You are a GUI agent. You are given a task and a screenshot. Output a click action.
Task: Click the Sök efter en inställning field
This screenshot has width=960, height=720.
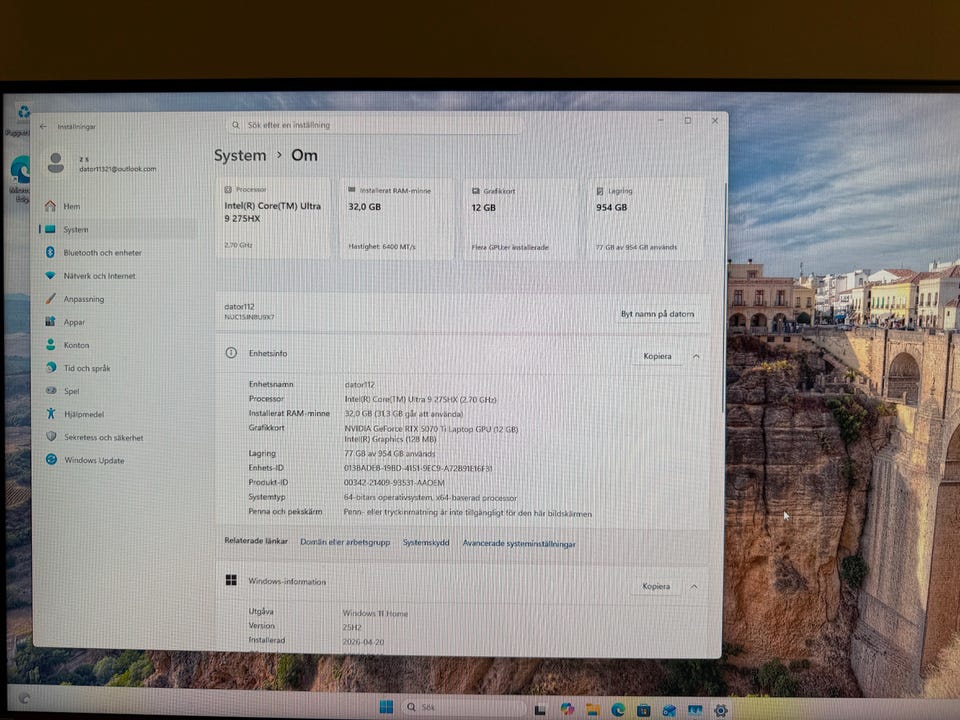[x=375, y=126]
